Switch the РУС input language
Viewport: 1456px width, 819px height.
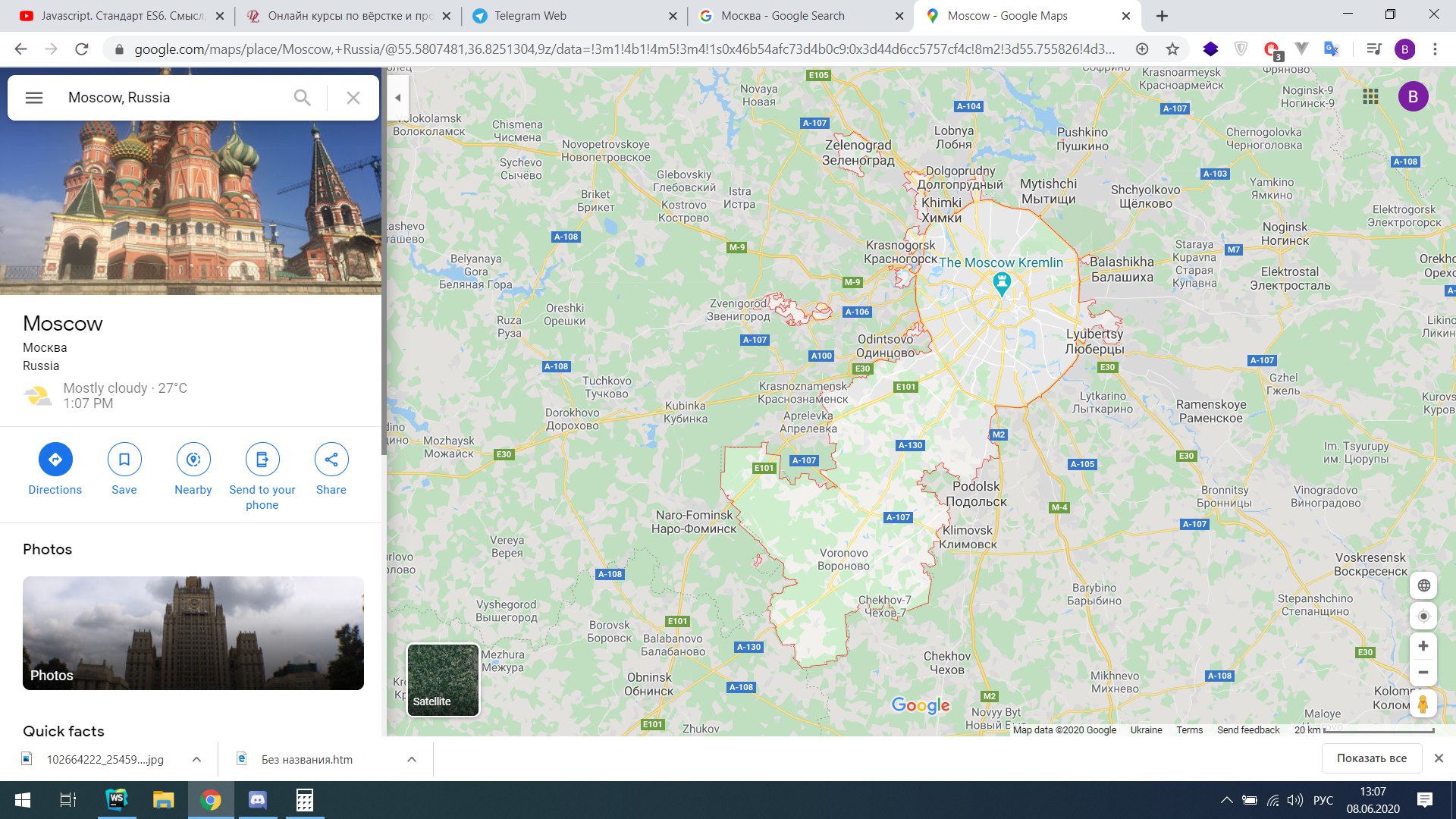point(1323,800)
